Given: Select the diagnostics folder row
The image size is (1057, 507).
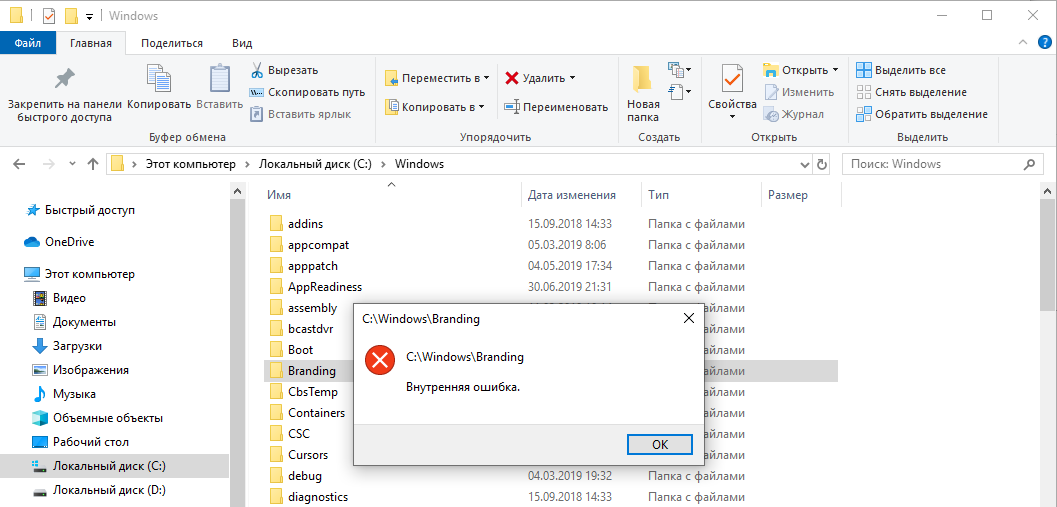Looking at the screenshot, I should tap(550, 497).
